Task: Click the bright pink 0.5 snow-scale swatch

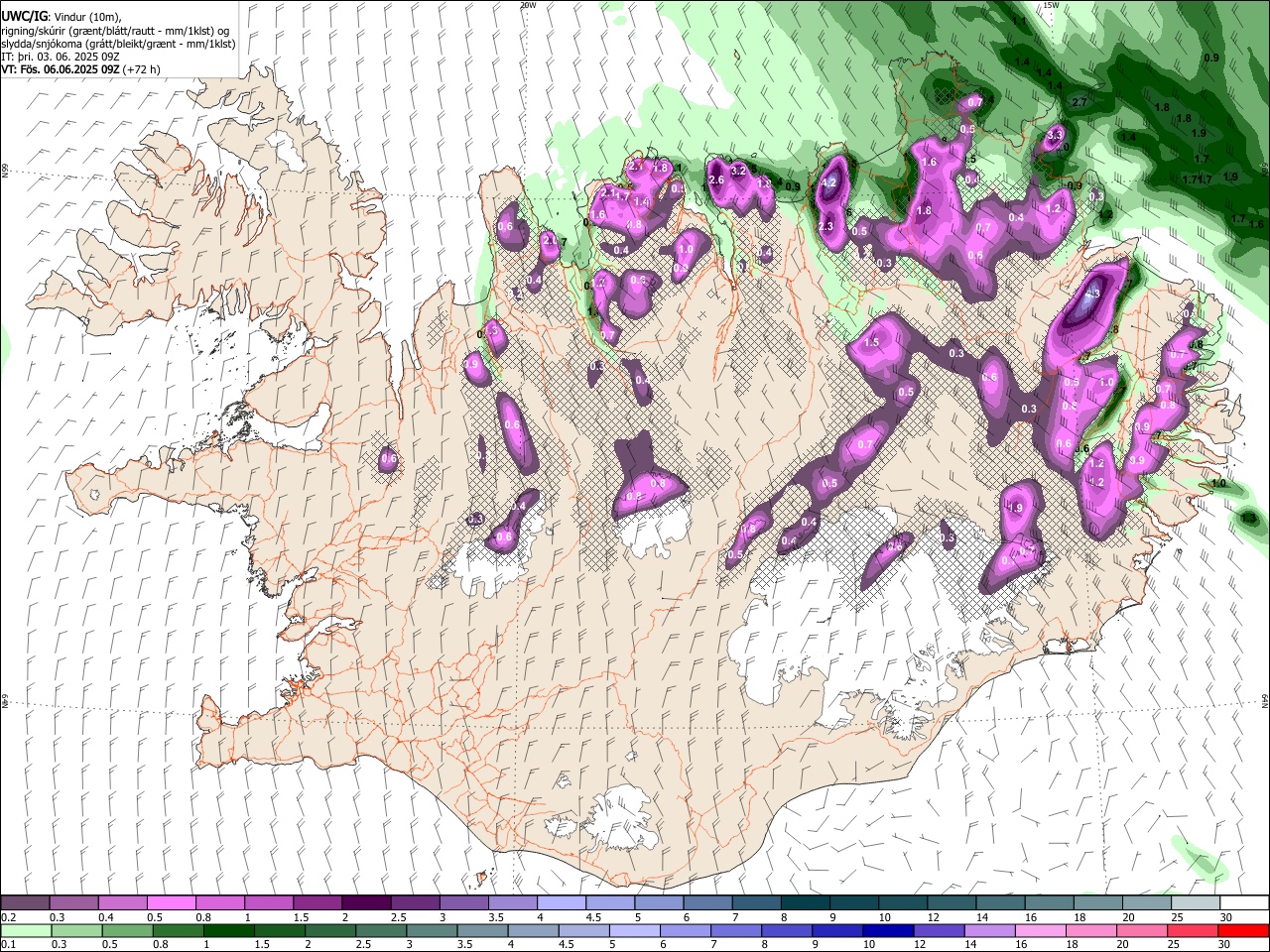Action: click(171, 903)
